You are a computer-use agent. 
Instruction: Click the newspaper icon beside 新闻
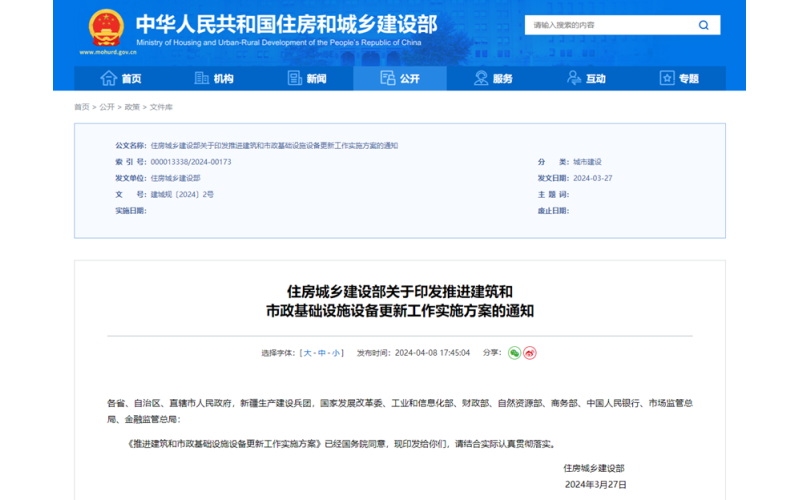coord(294,78)
